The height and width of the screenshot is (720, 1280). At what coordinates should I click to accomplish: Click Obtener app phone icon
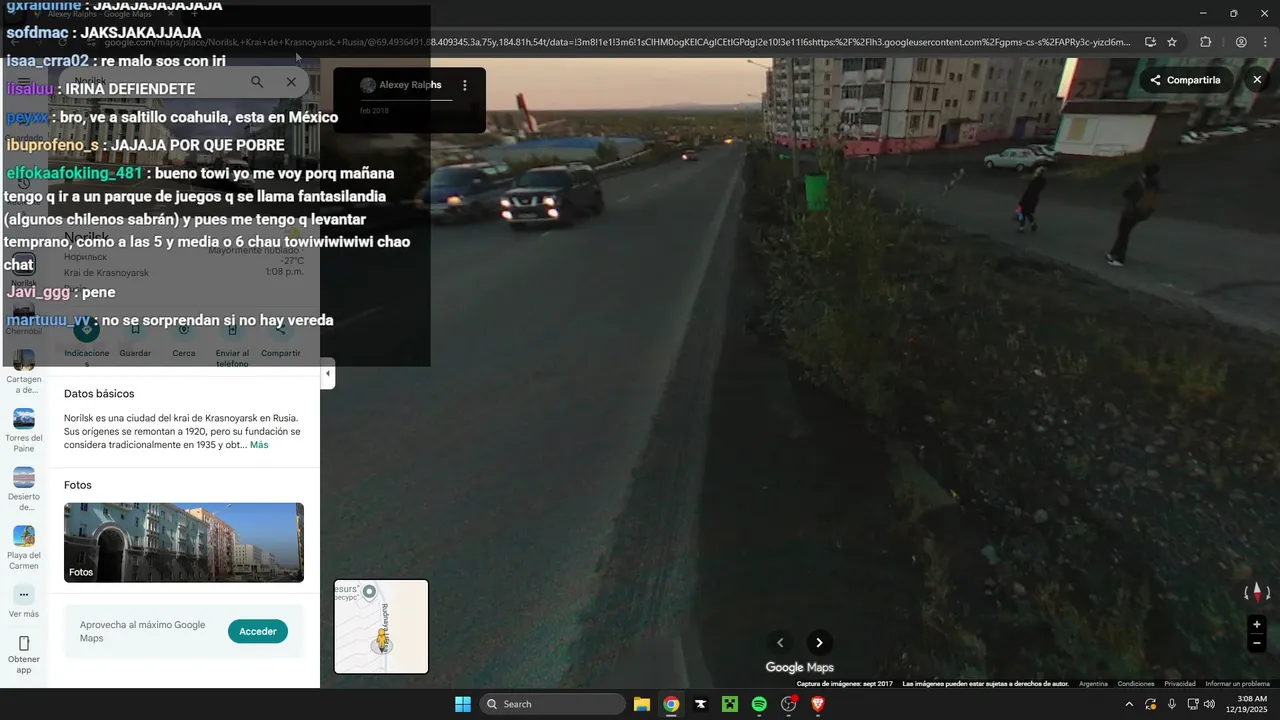[x=24, y=643]
